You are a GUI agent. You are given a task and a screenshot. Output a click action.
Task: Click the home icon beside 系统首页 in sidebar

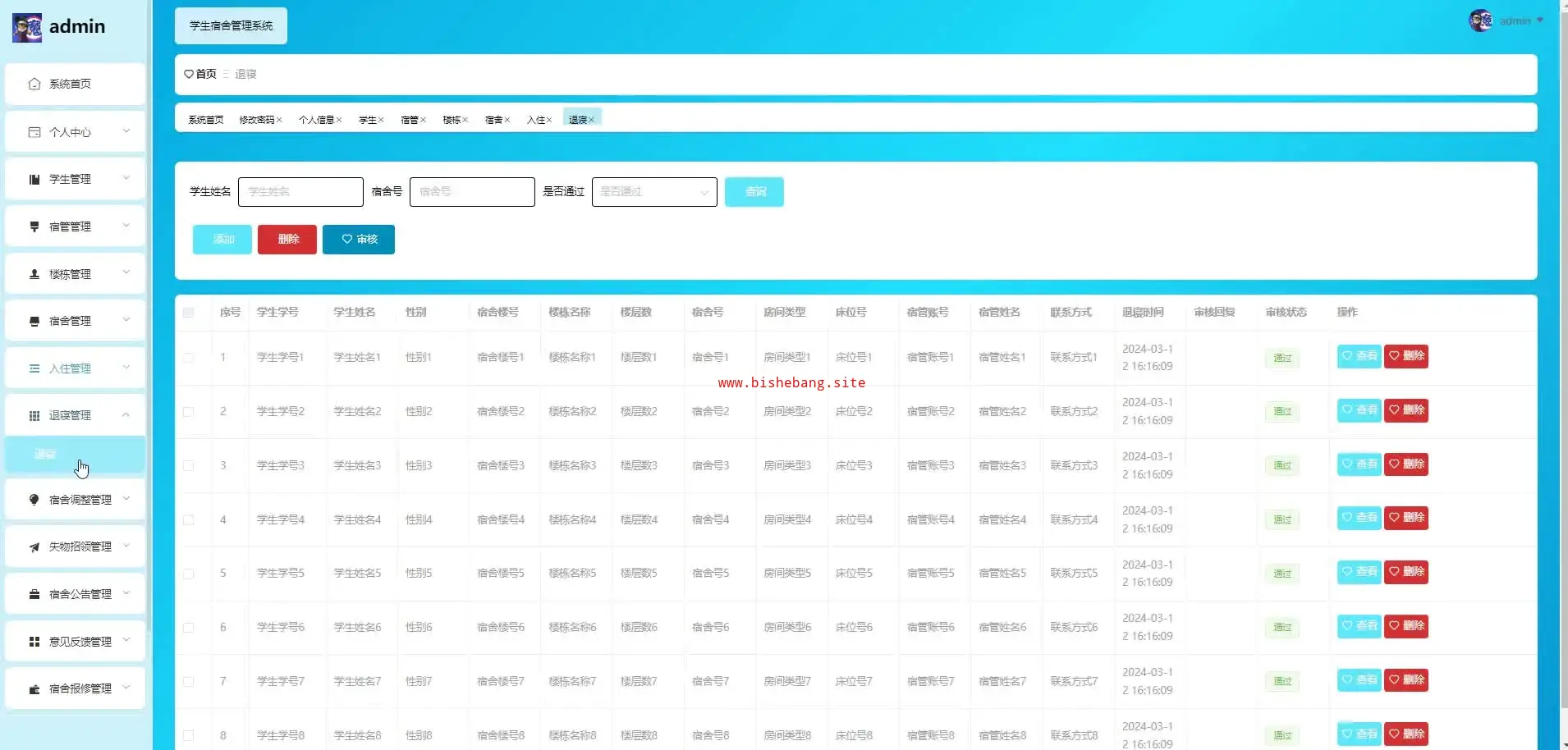point(34,84)
